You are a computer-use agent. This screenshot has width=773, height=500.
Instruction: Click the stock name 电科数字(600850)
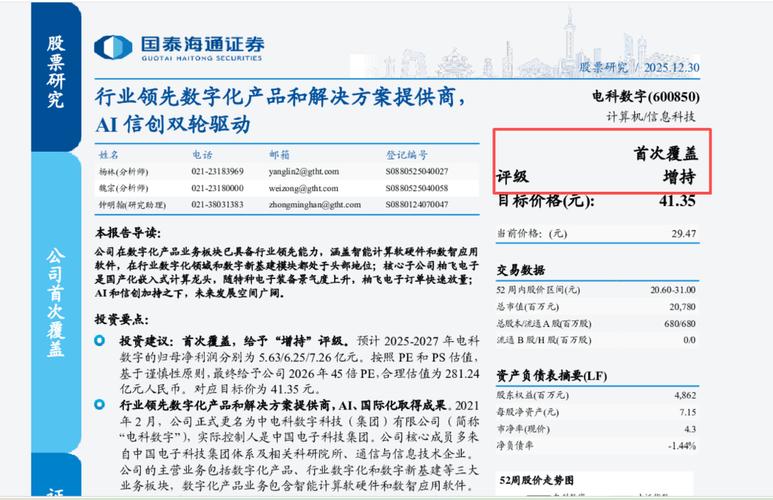645,96
